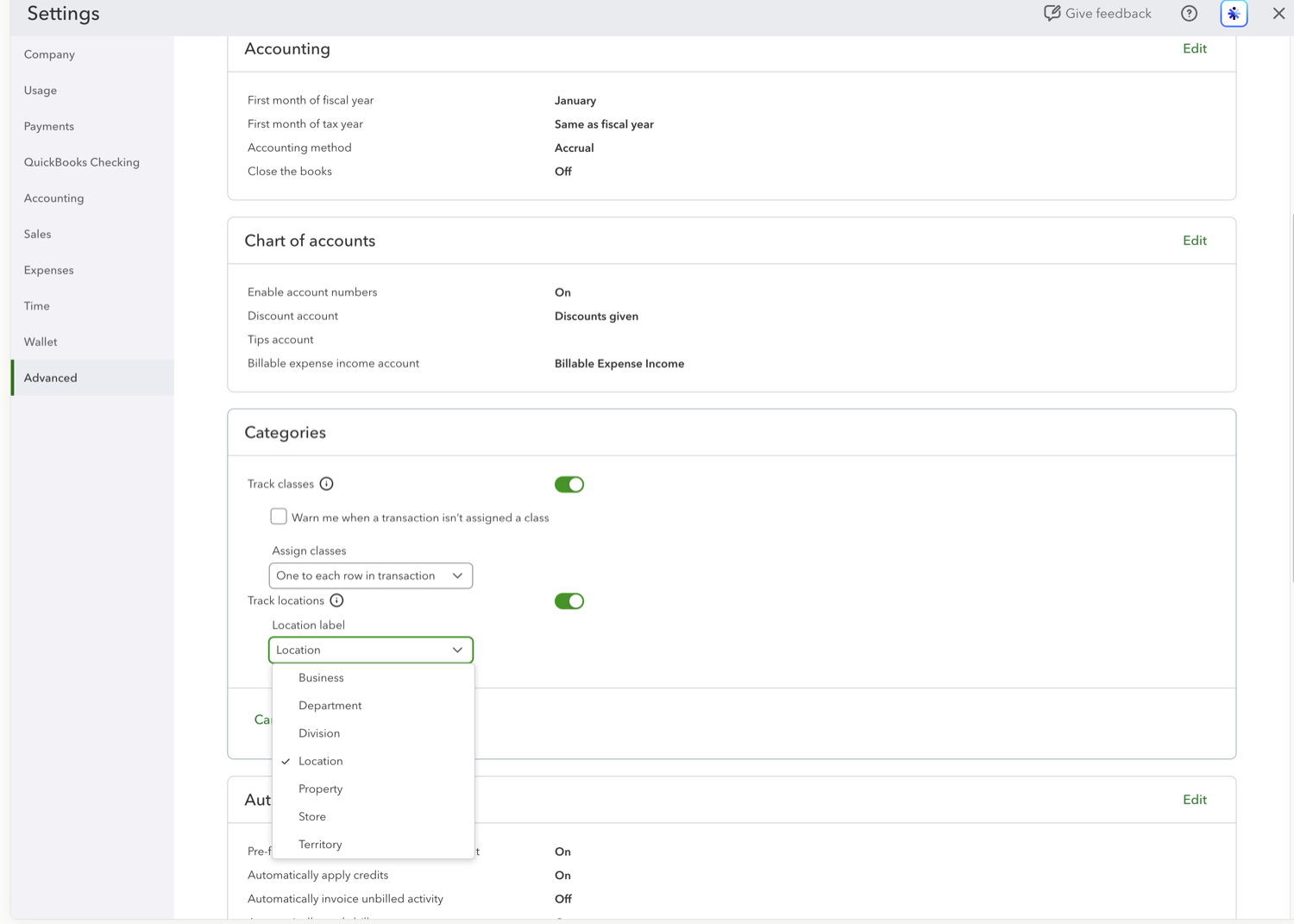Click Same as fiscal year value
Screen dimensions: 1294x924
604,124
